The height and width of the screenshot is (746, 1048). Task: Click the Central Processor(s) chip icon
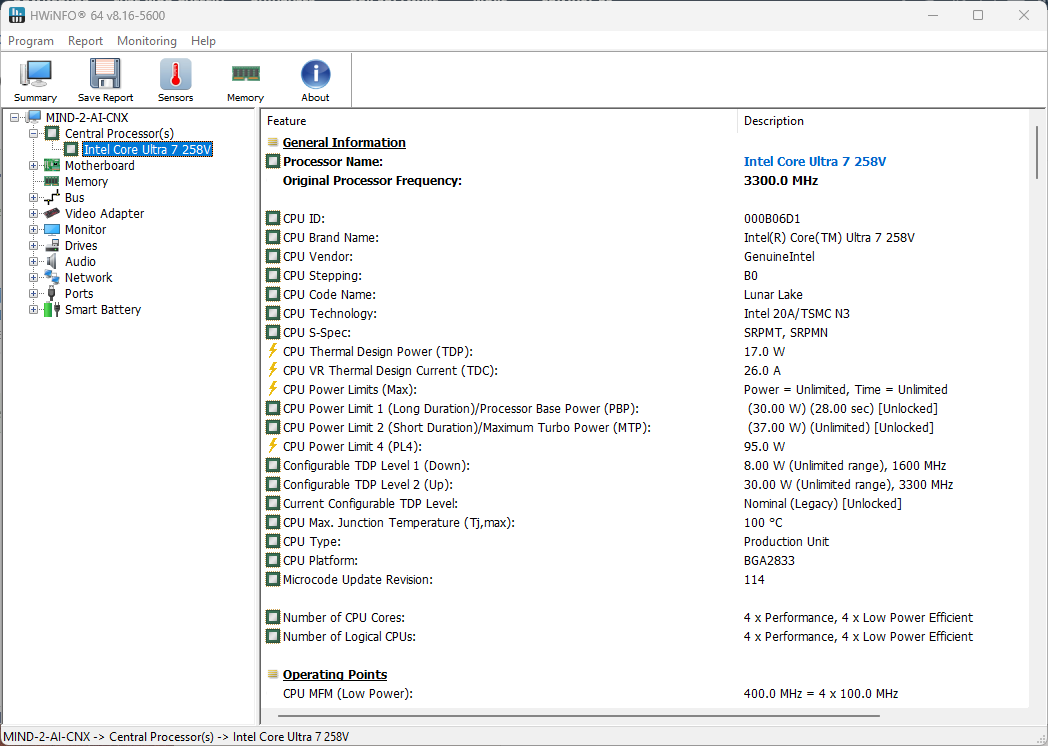click(x=52, y=133)
